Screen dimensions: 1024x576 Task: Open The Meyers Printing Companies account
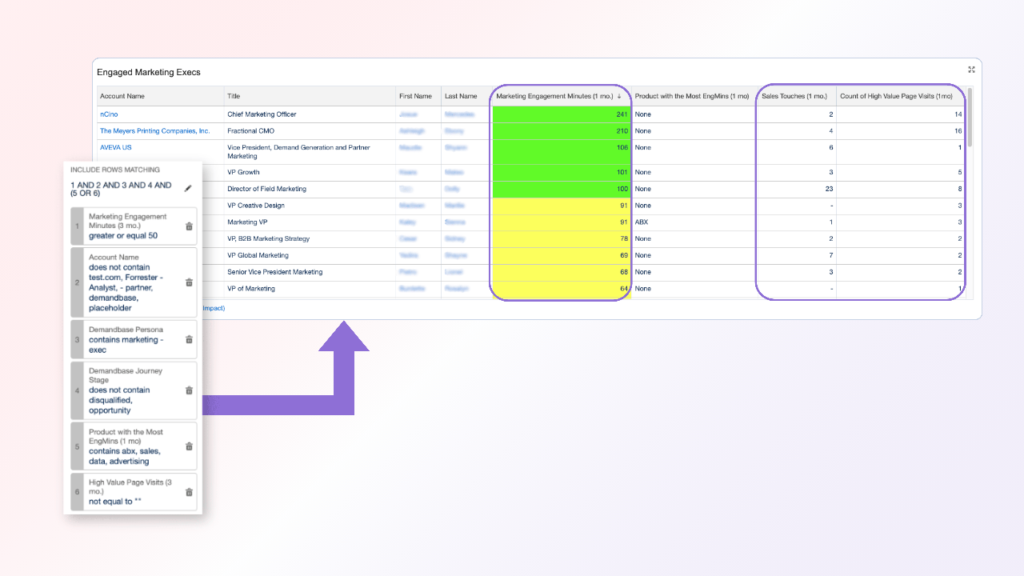tap(154, 131)
